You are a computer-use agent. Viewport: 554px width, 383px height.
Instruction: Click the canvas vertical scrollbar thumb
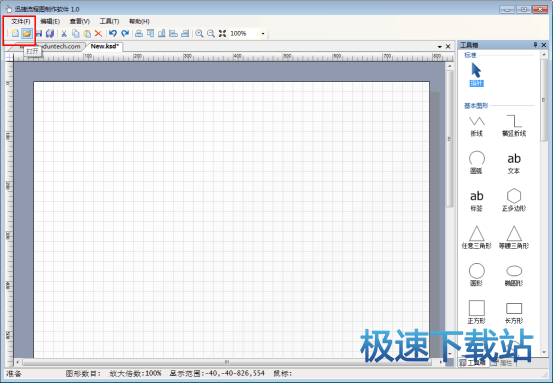pyautogui.click(x=449, y=139)
